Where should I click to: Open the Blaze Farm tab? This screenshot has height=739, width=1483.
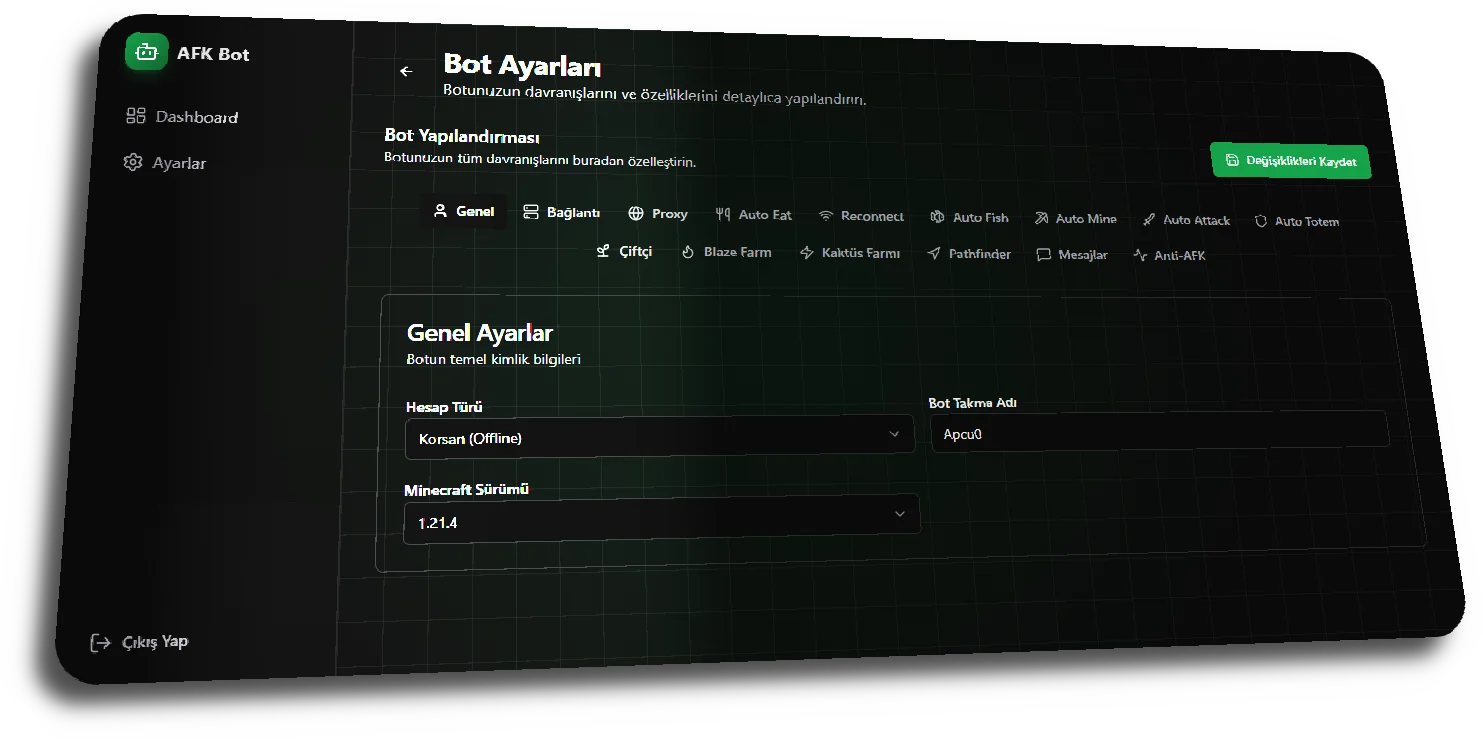(x=727, y=252)
